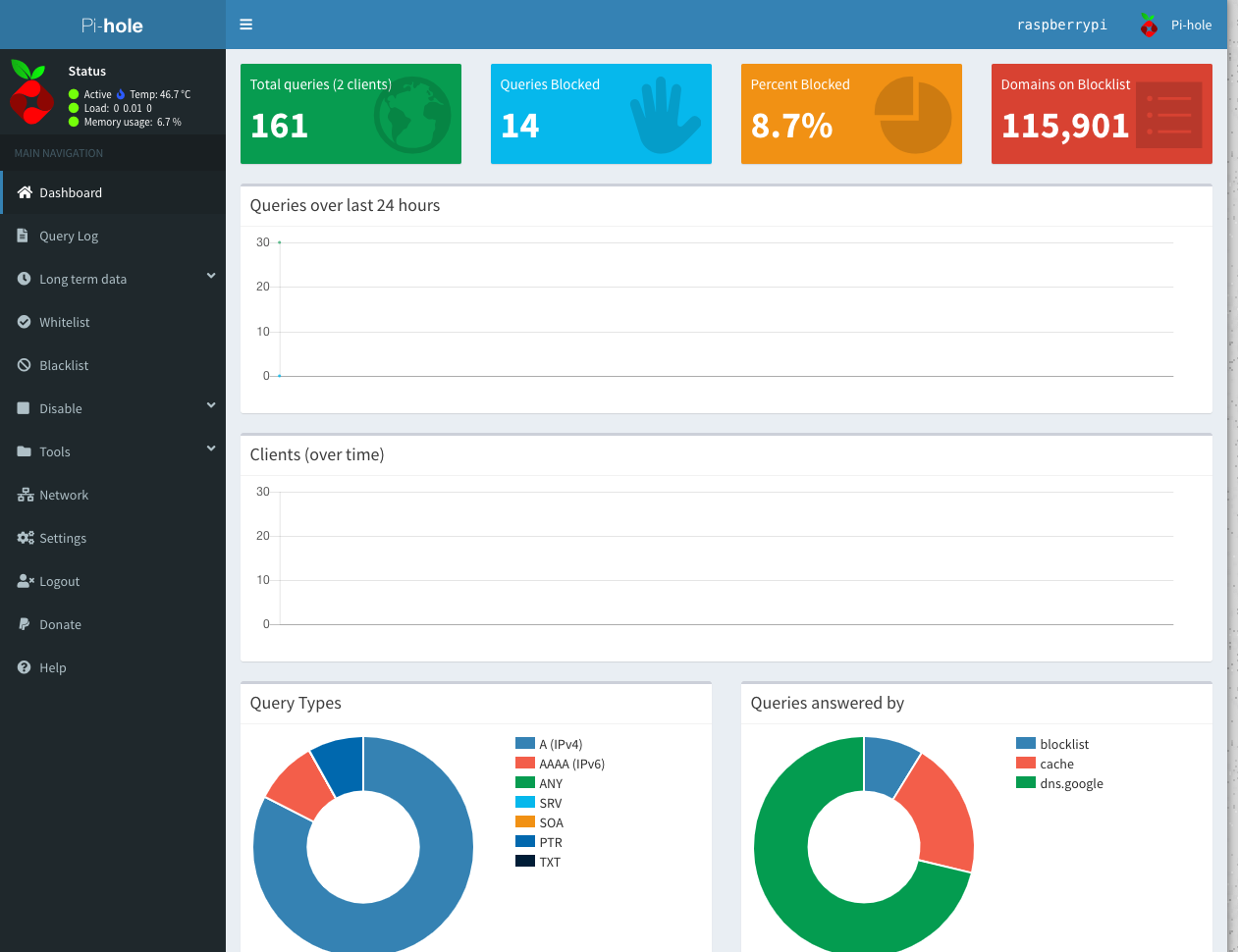The image size is (1238, 952).
Task: Select Logout in the sidebar
Action: pyautogui.click(x=59, y=581)
